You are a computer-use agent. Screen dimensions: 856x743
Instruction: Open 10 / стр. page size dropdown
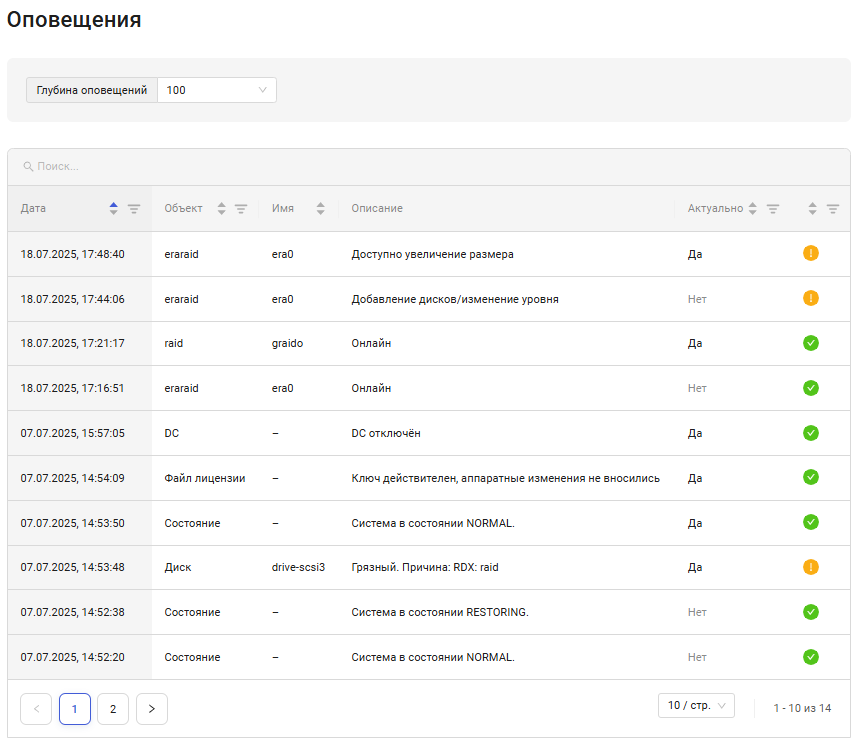[x=696, y=706]
